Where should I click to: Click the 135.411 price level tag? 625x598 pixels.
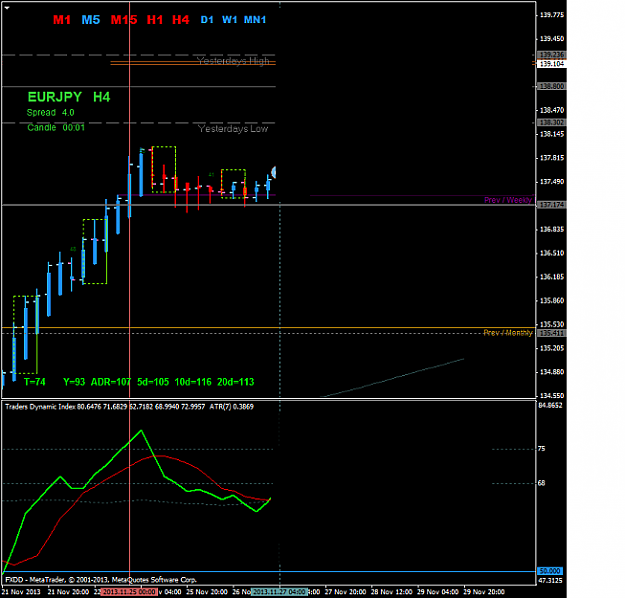point(552,333)
